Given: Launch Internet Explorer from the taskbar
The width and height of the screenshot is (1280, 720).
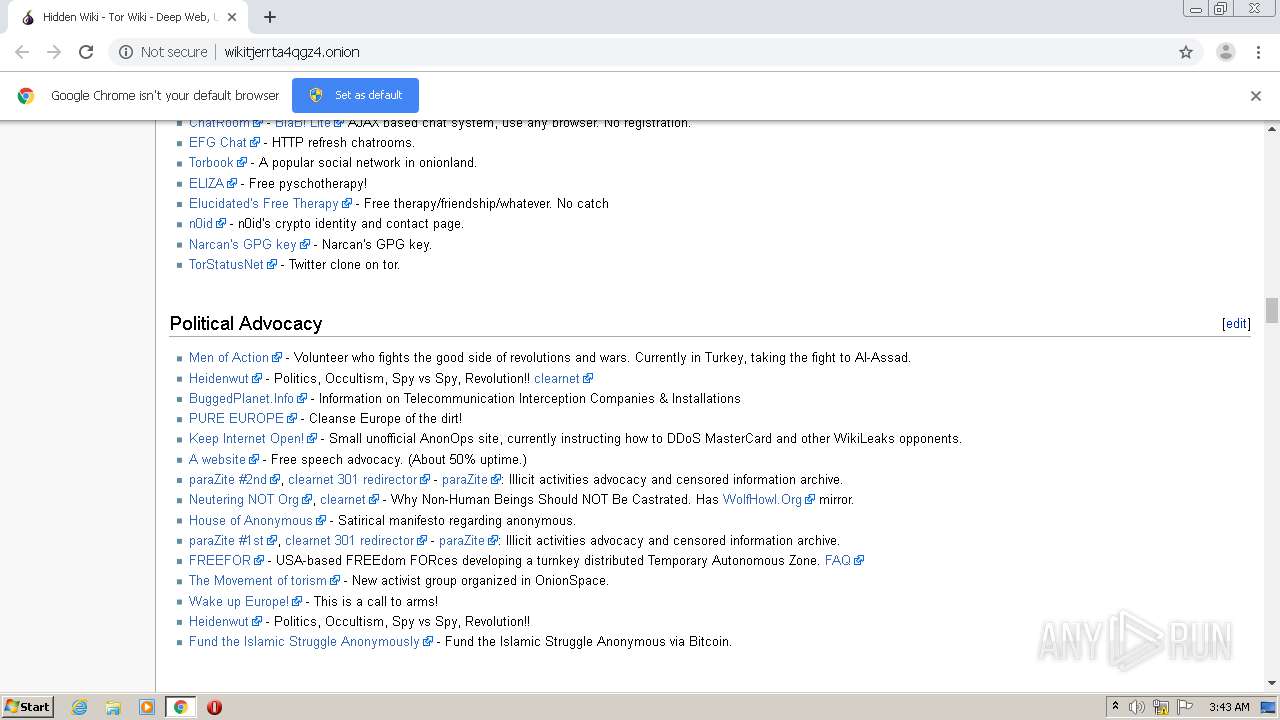Looking at the screenshot, I should [x=80, y=707].
